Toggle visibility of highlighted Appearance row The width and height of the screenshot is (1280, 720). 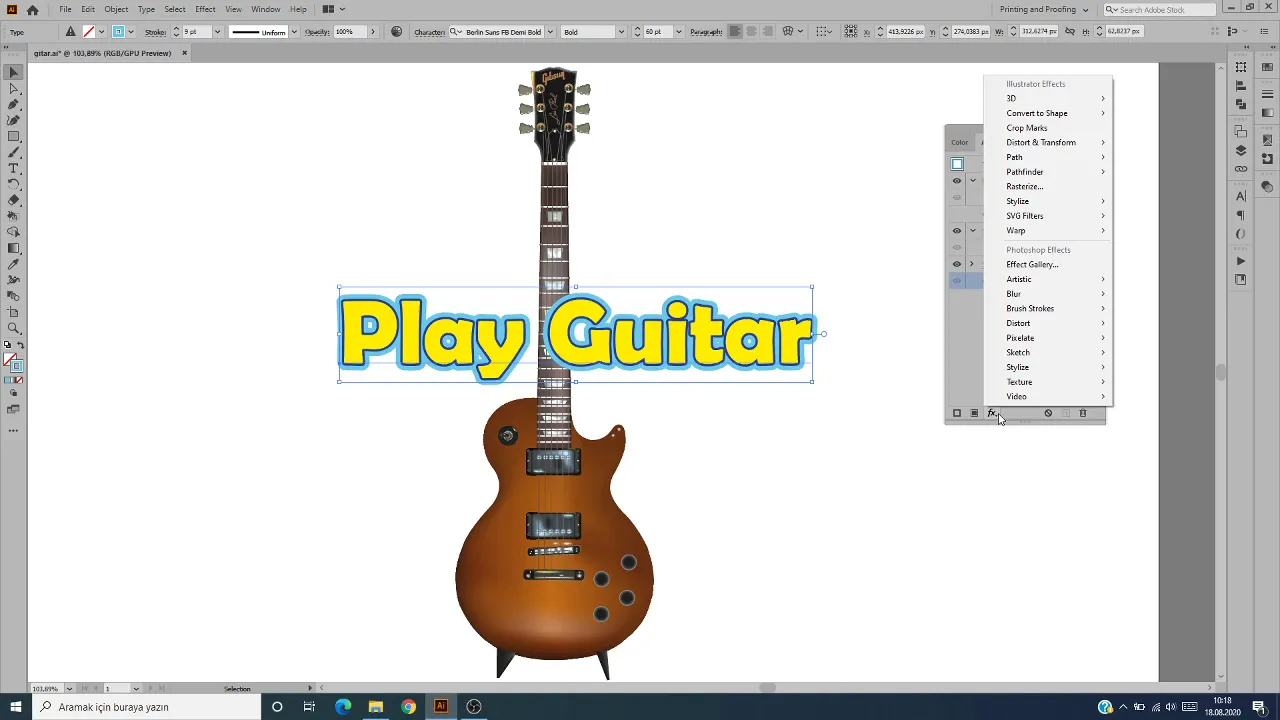[957, 281]
